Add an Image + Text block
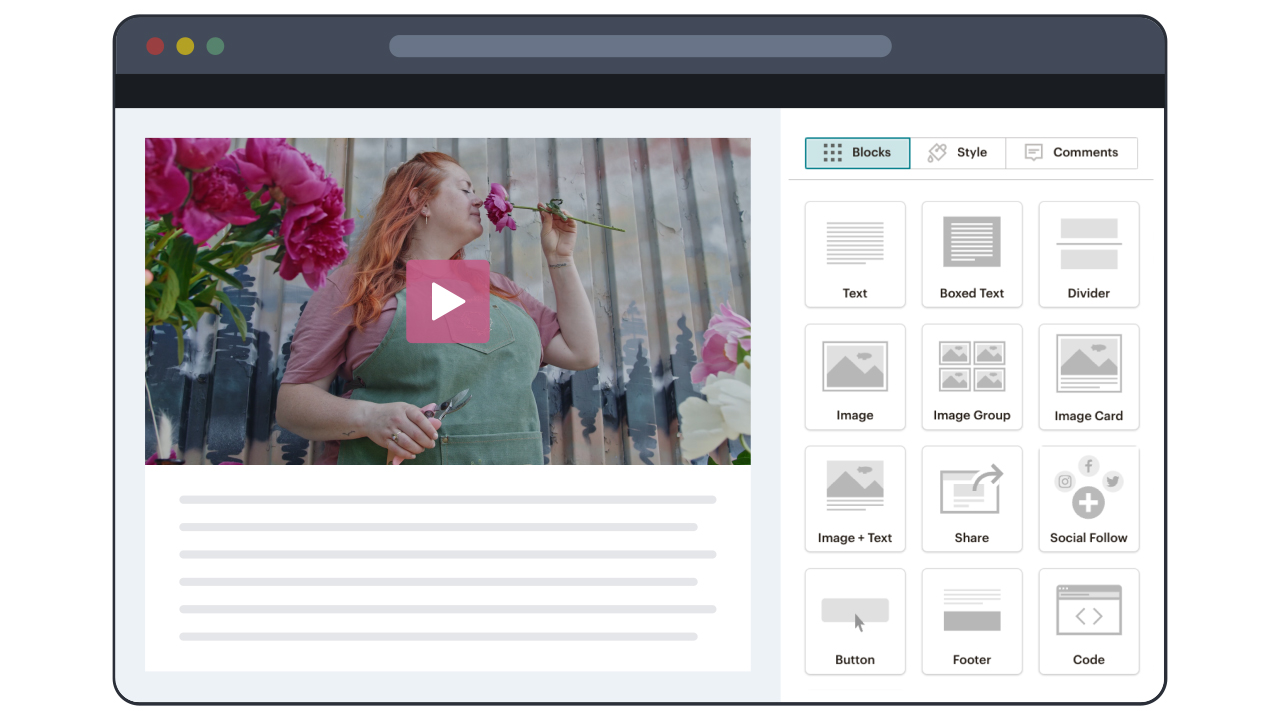 tap(855, 498)
